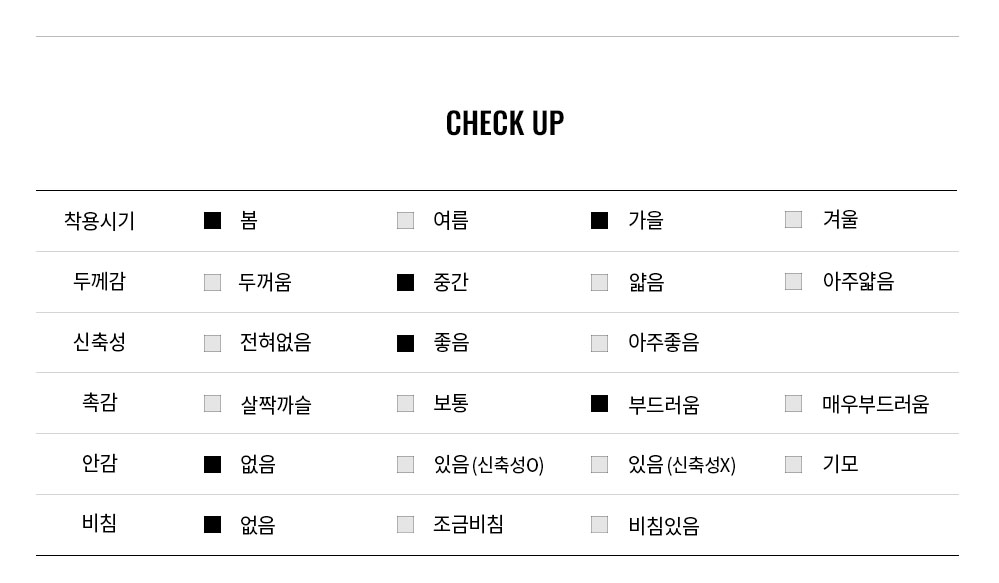Check 있음 (신축성X) lining box
This screenshot has height=583, width=999.
599,464
